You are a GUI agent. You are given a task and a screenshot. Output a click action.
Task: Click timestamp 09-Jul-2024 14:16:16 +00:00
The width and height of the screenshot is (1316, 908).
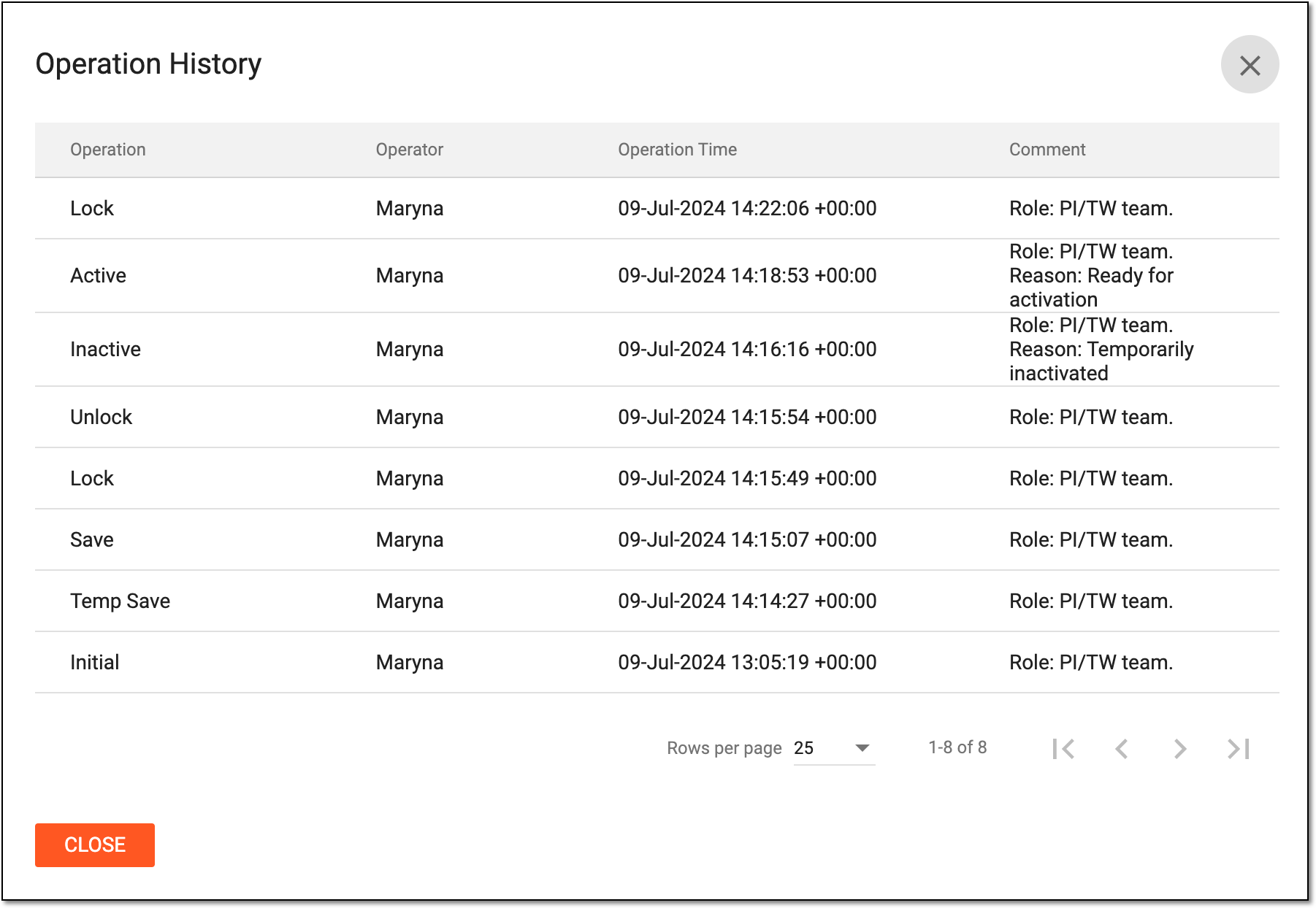[747, 349]
